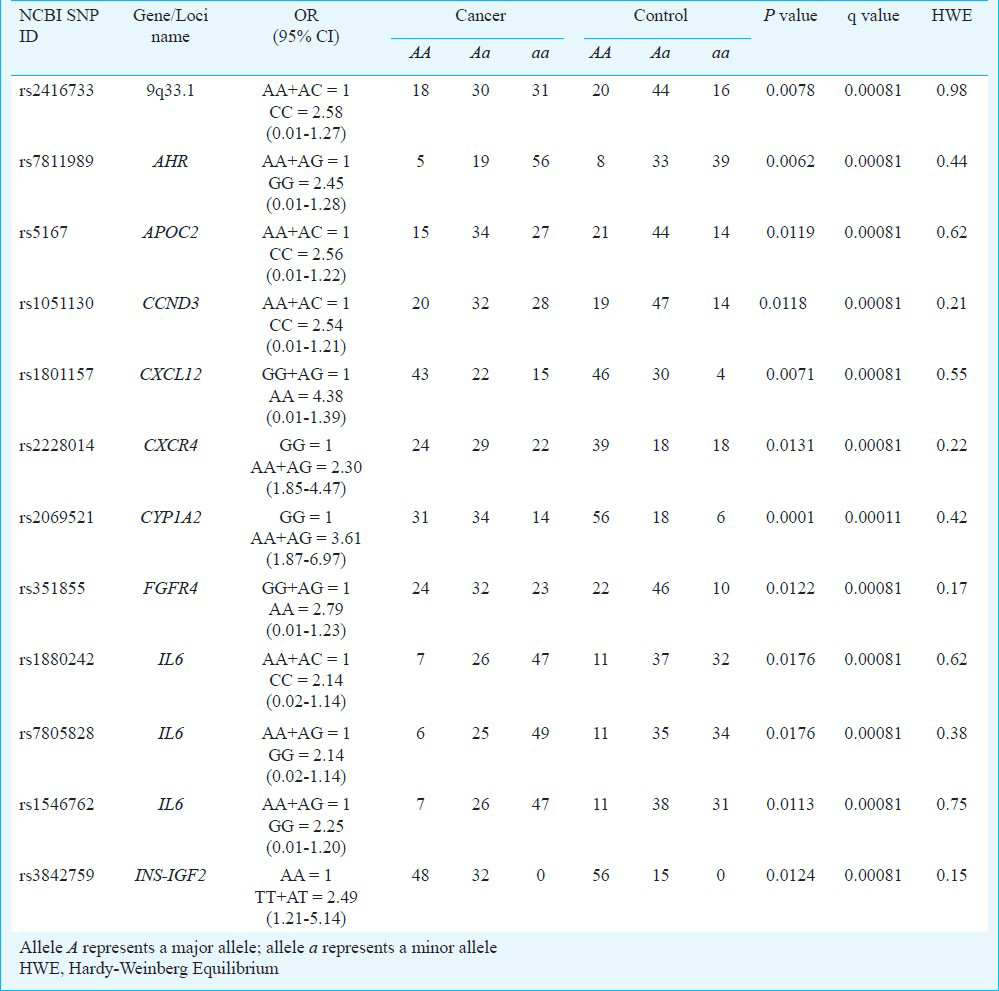This screenshot has height=991, width=999.
Task: Click the HWE value 0.17
Action: 952,588
